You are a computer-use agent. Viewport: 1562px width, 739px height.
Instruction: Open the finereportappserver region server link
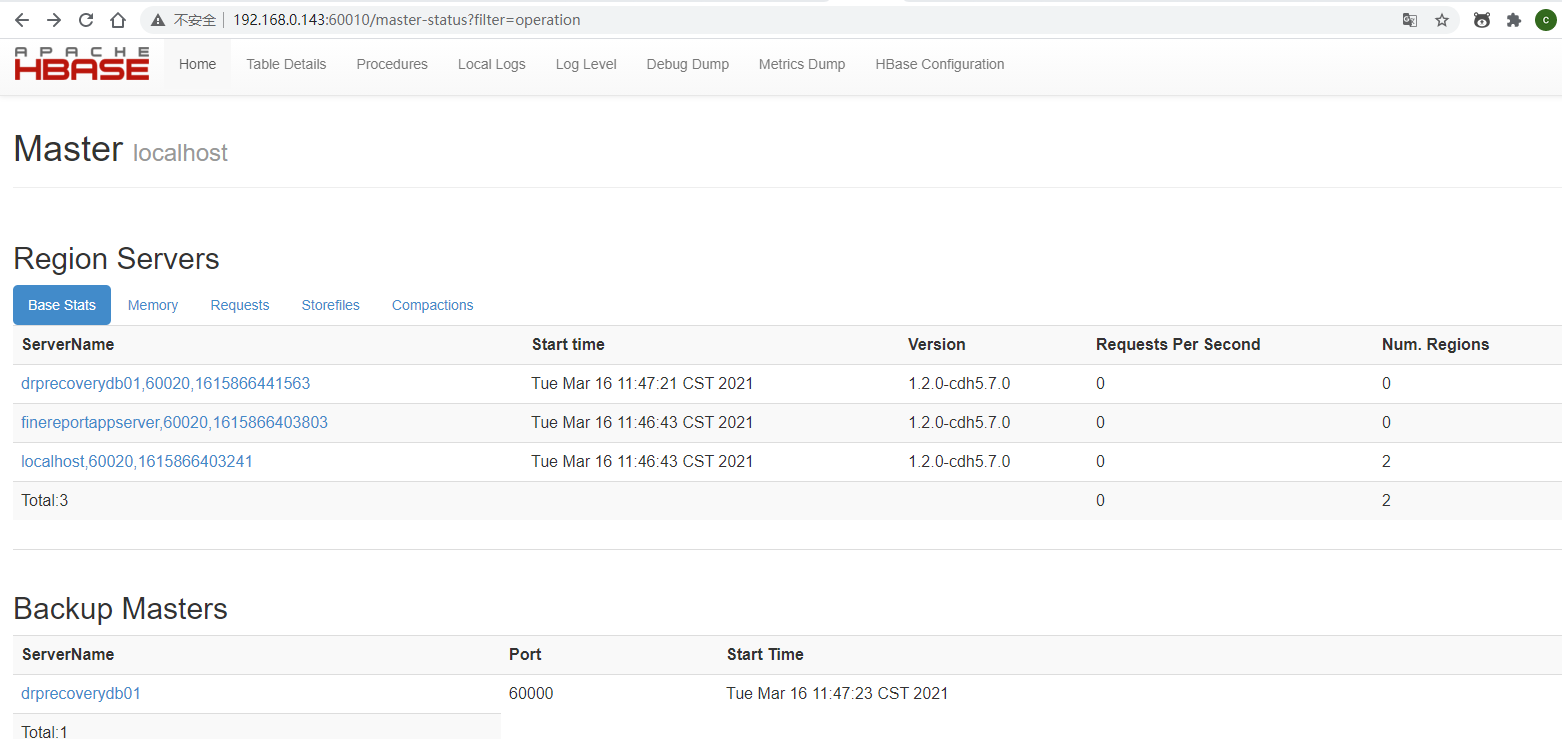click(x=174, y=423)
